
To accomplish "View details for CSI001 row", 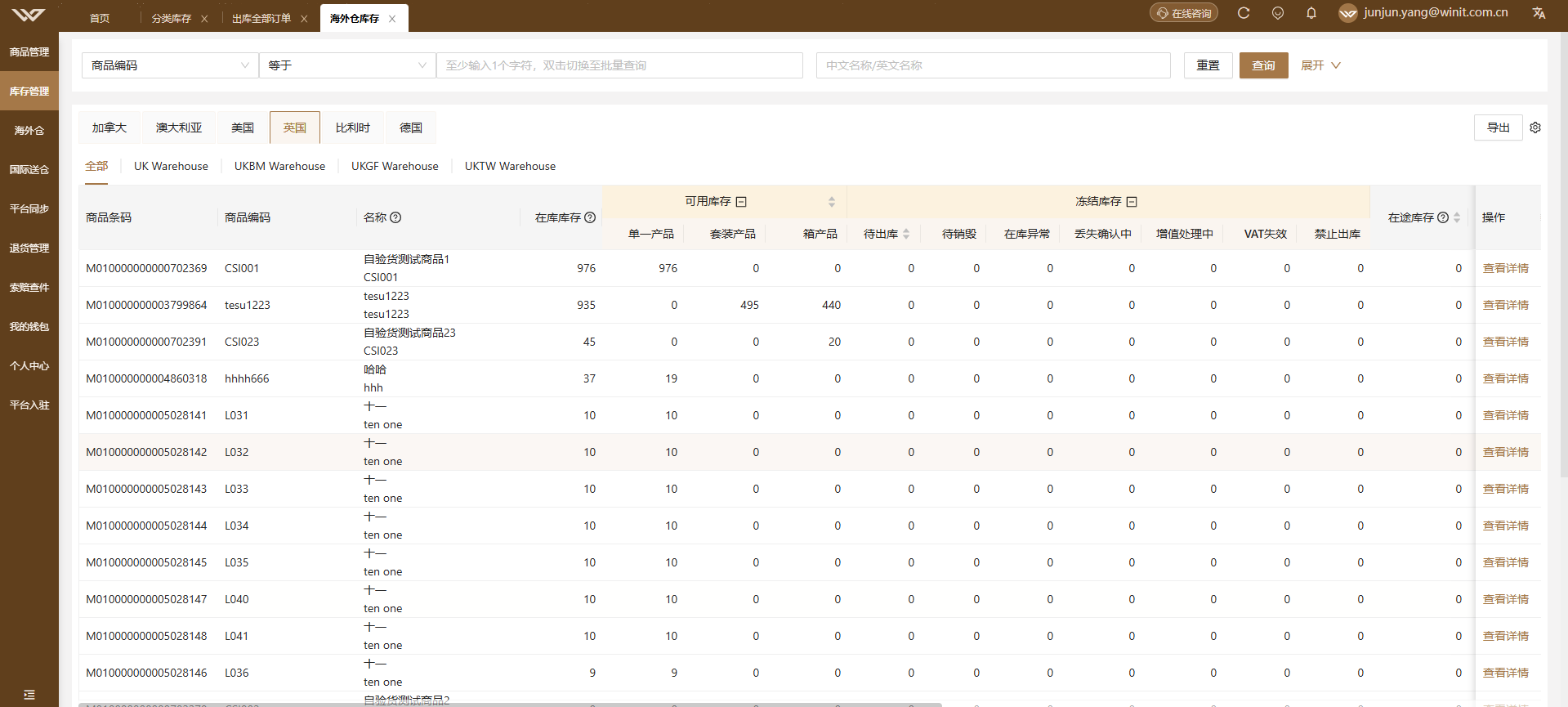I will [x=1505, y=268].
